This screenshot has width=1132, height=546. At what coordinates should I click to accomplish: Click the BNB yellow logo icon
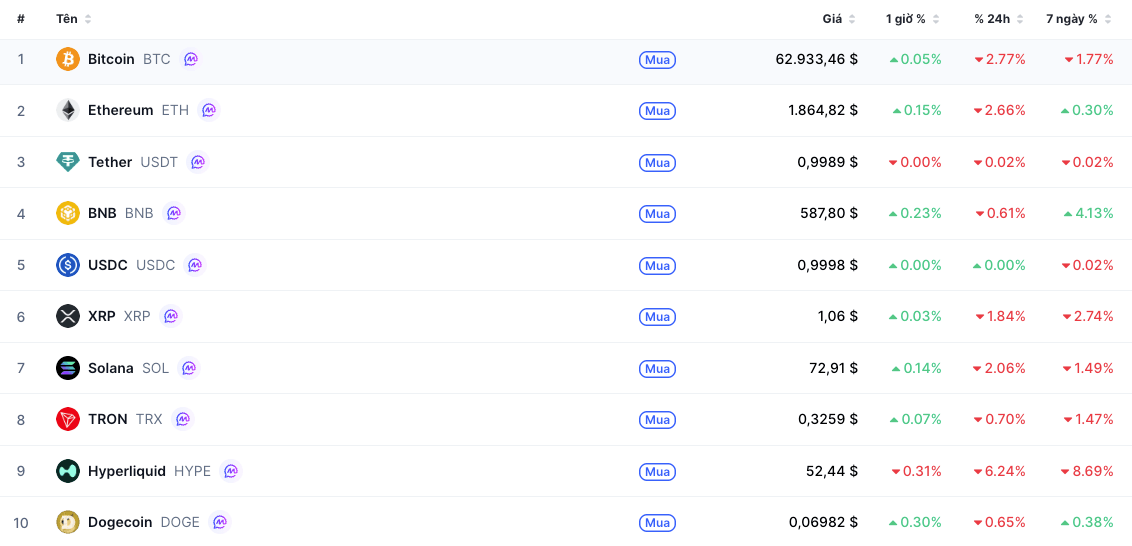tap(68, 213)
